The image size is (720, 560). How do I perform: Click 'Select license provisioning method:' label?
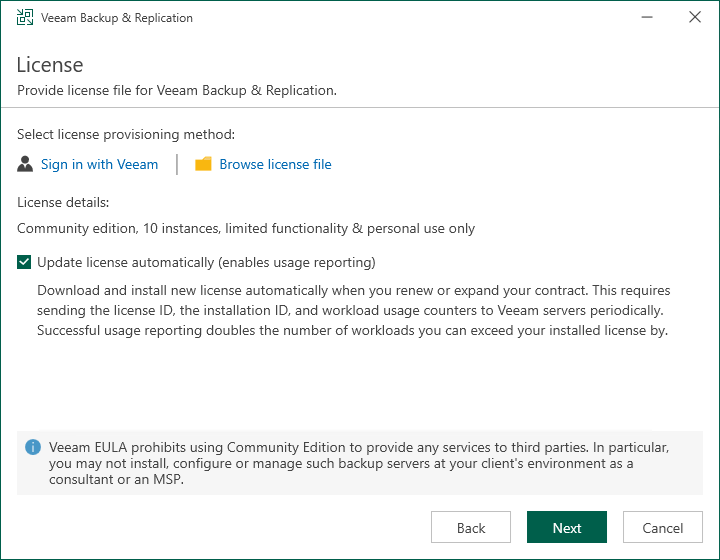(x=126, y=134)
